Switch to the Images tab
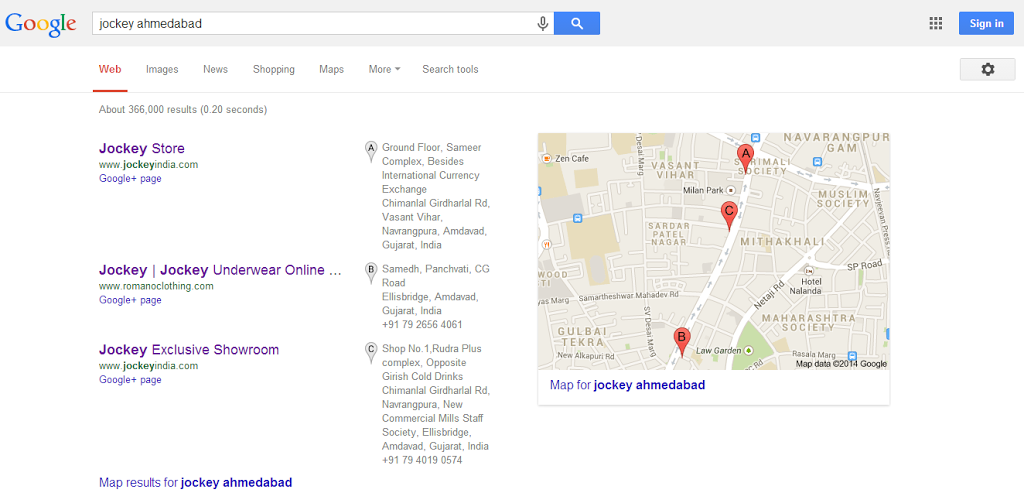1024x493 pixels. (162, 69)
